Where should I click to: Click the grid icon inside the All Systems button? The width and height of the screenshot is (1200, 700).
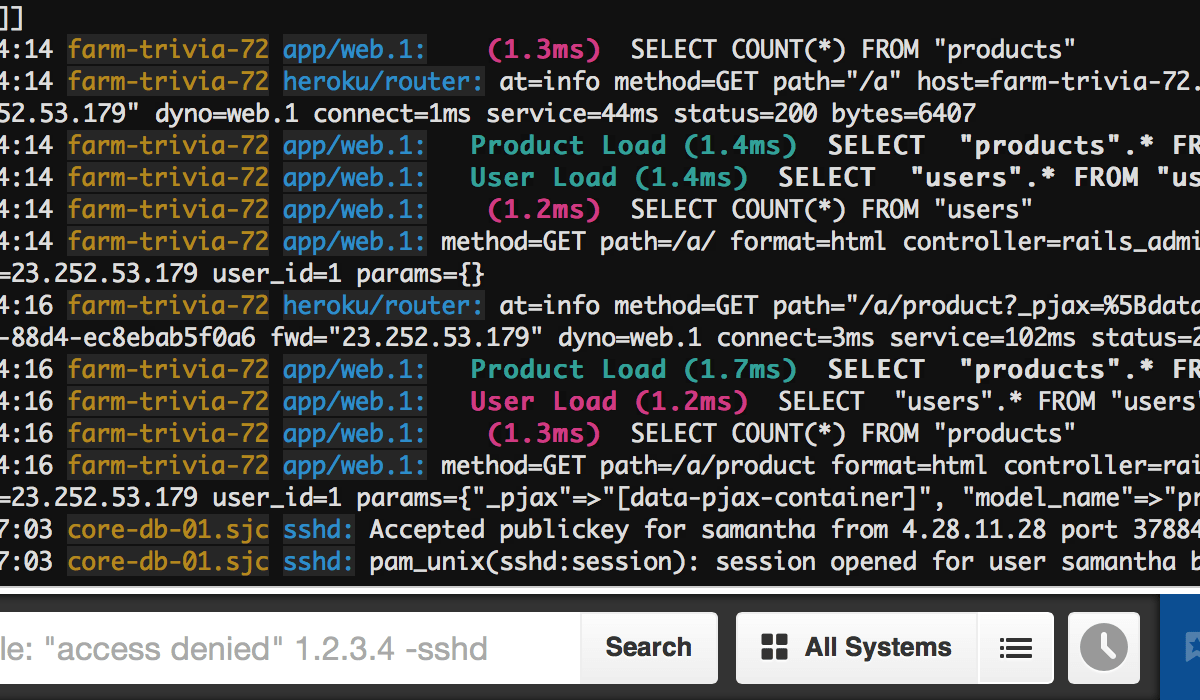tap(773, 647)
